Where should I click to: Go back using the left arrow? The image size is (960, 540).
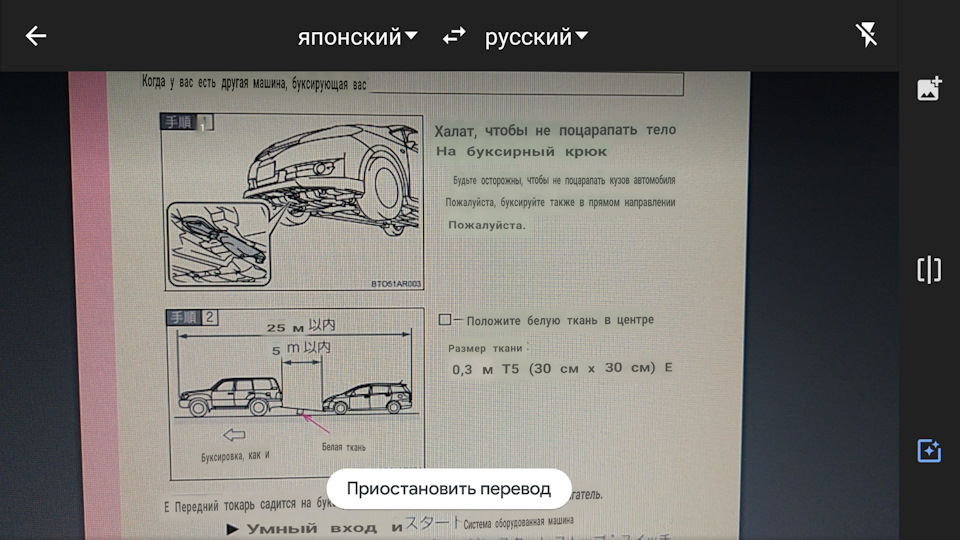tap(36, 36)
